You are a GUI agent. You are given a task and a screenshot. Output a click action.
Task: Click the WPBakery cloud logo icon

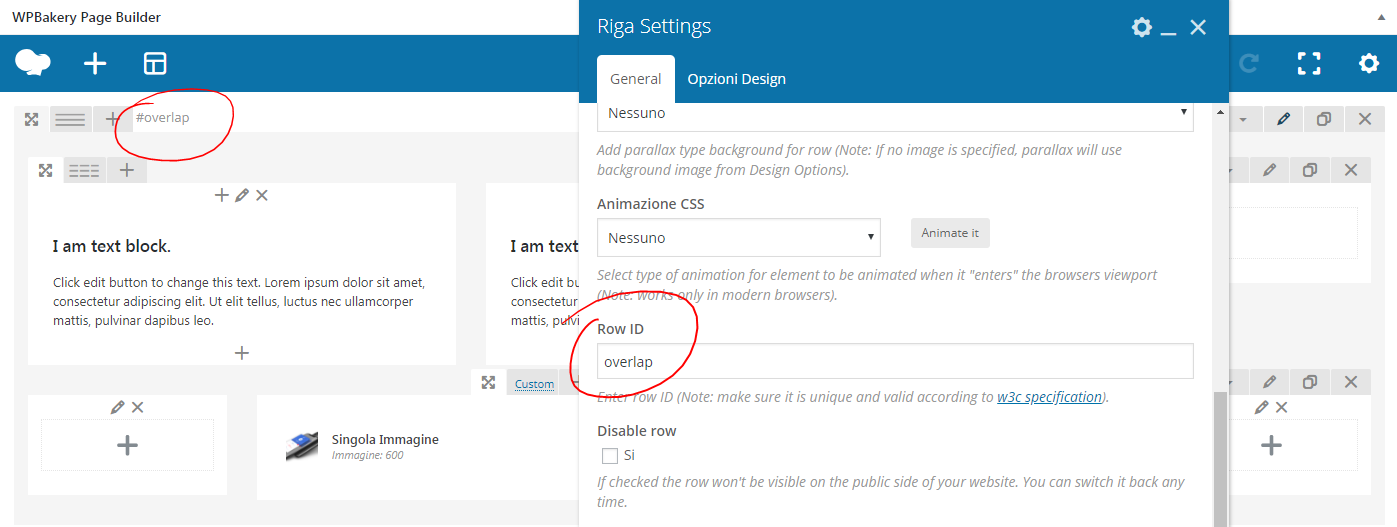(x=33, y=63)
